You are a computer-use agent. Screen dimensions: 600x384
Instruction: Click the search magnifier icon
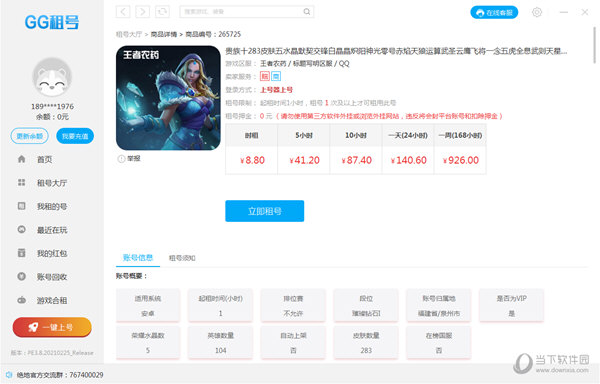(x=307, y=12)
